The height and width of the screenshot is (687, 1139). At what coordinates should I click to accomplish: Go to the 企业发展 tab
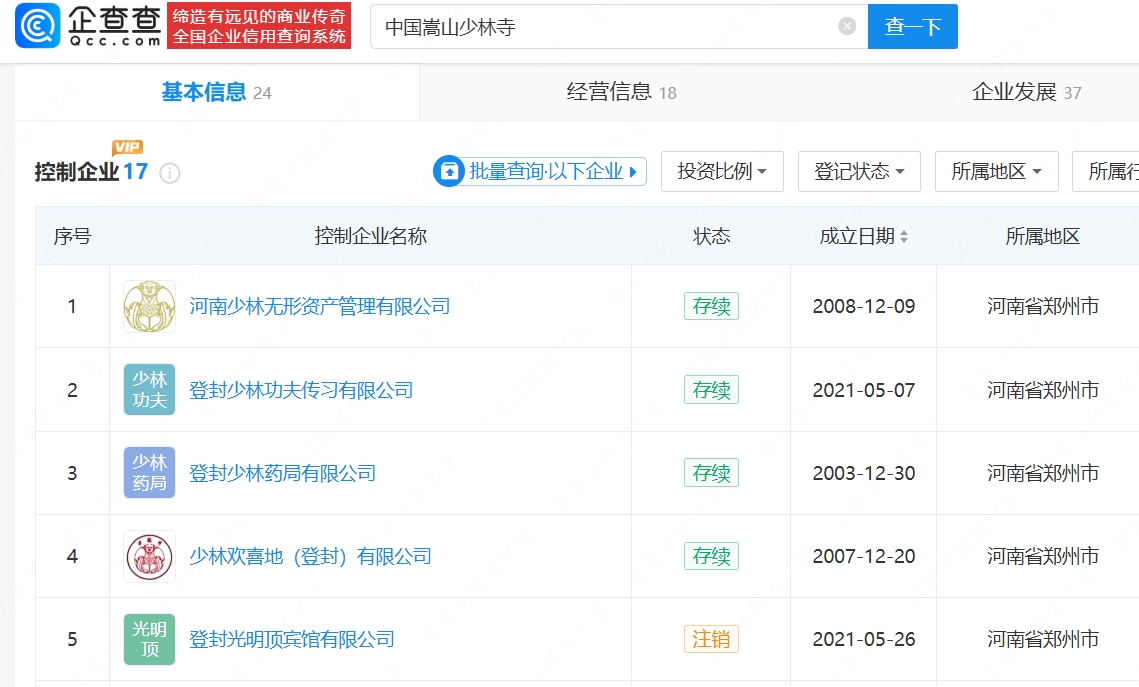(1026, 93)
